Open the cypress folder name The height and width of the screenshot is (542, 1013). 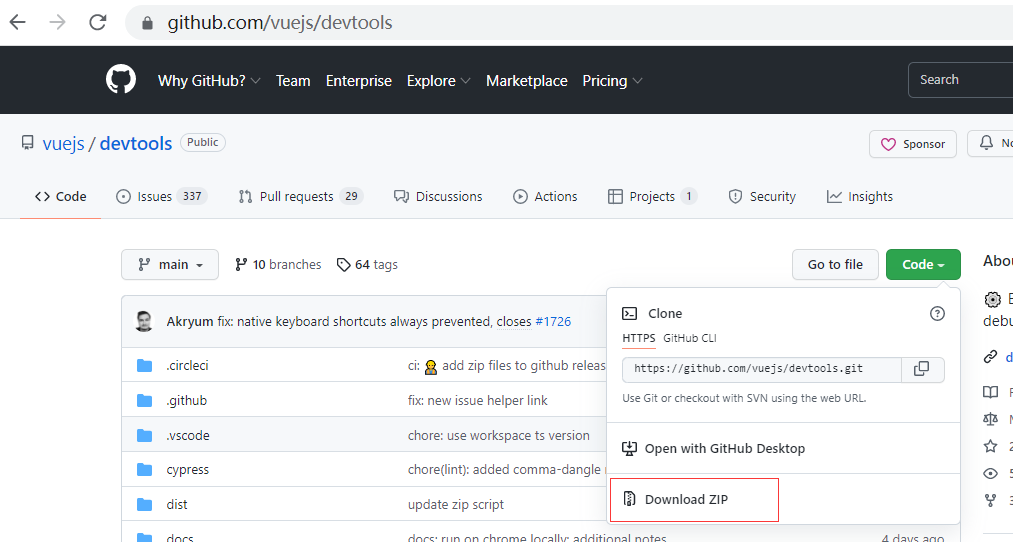coord(187,470)
